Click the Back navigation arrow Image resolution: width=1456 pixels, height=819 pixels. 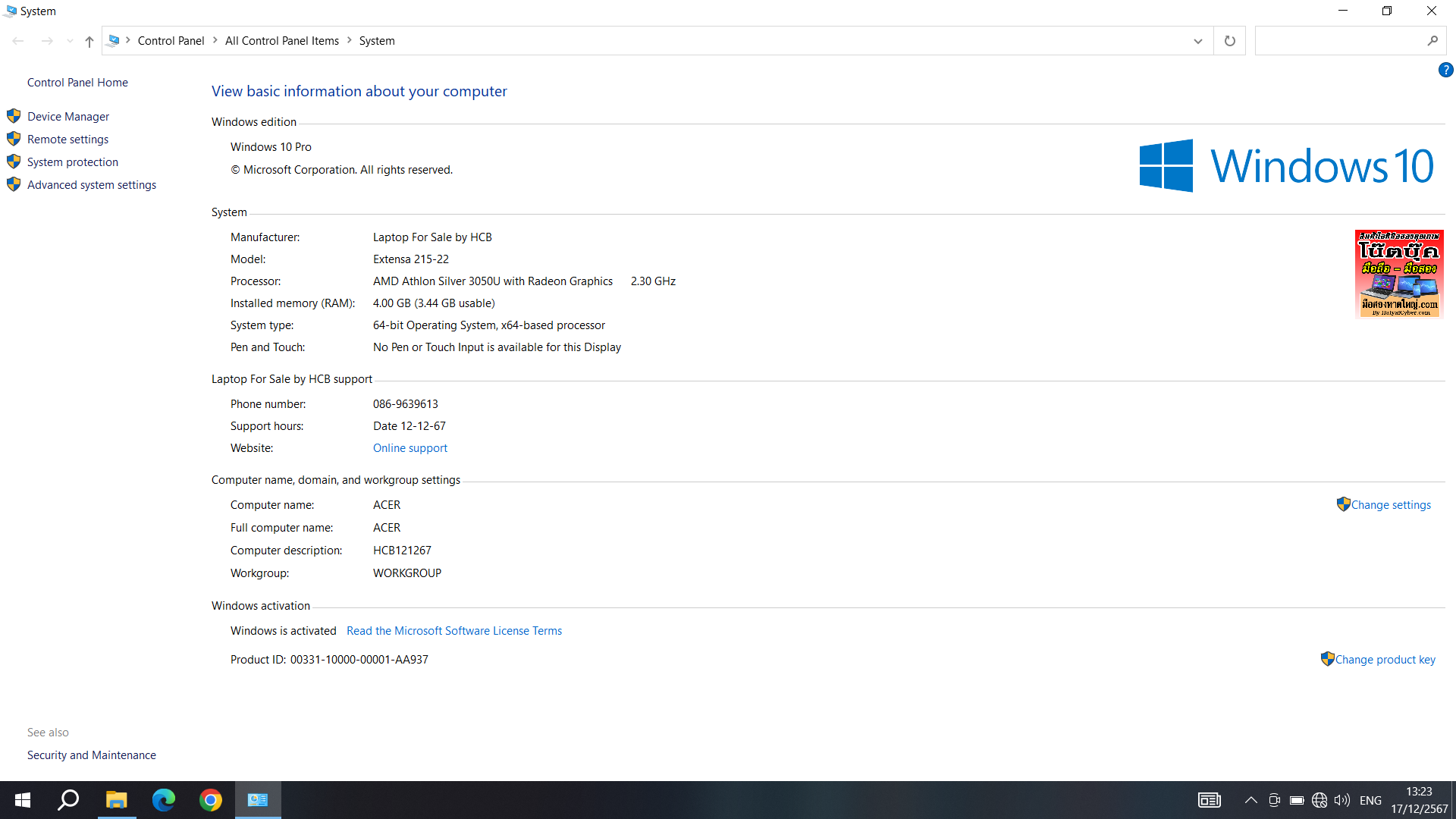pyautogui.click(x=18, y=41)
